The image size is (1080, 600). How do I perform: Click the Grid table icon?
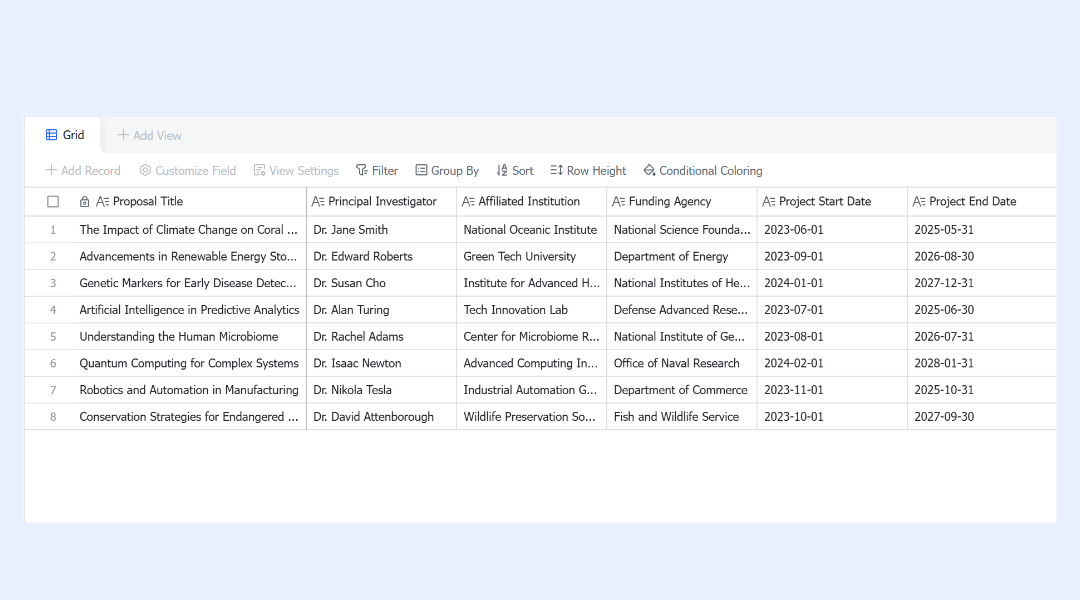(x=52, y=134)
